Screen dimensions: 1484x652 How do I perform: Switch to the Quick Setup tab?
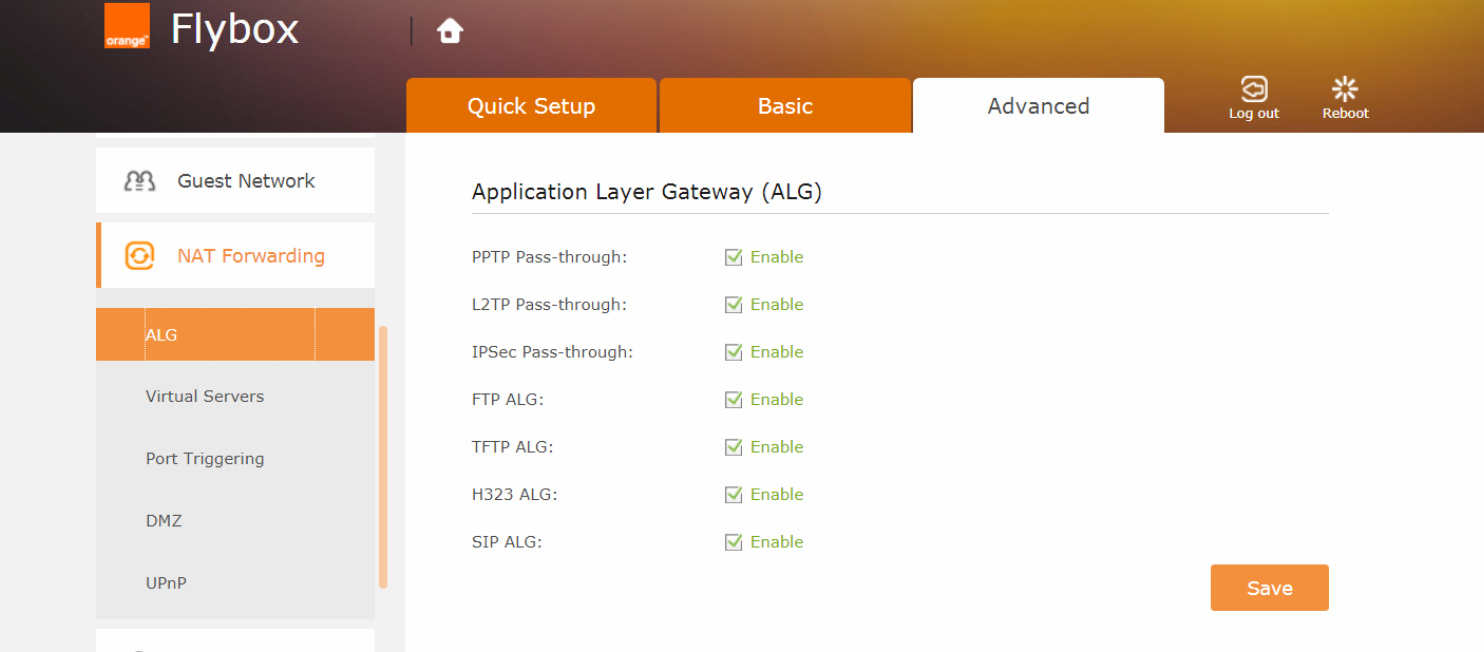(x=531, y=106)
